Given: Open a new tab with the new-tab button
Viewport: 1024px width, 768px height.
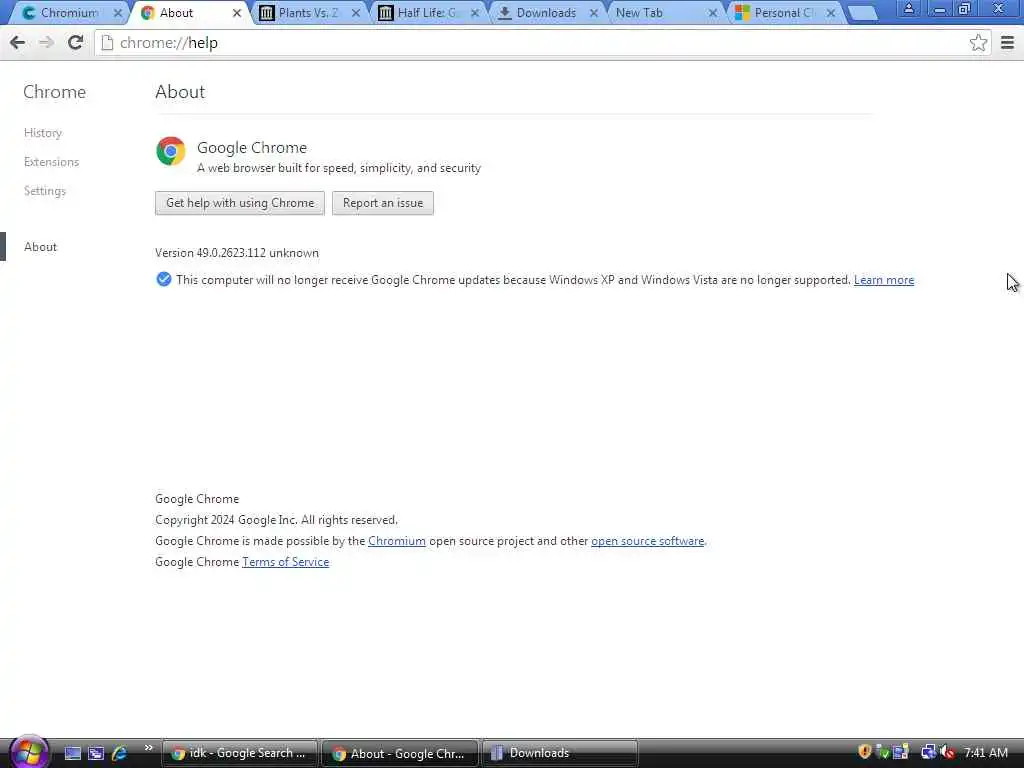Looking at the screenshot, I should click(x=862, y=13).
